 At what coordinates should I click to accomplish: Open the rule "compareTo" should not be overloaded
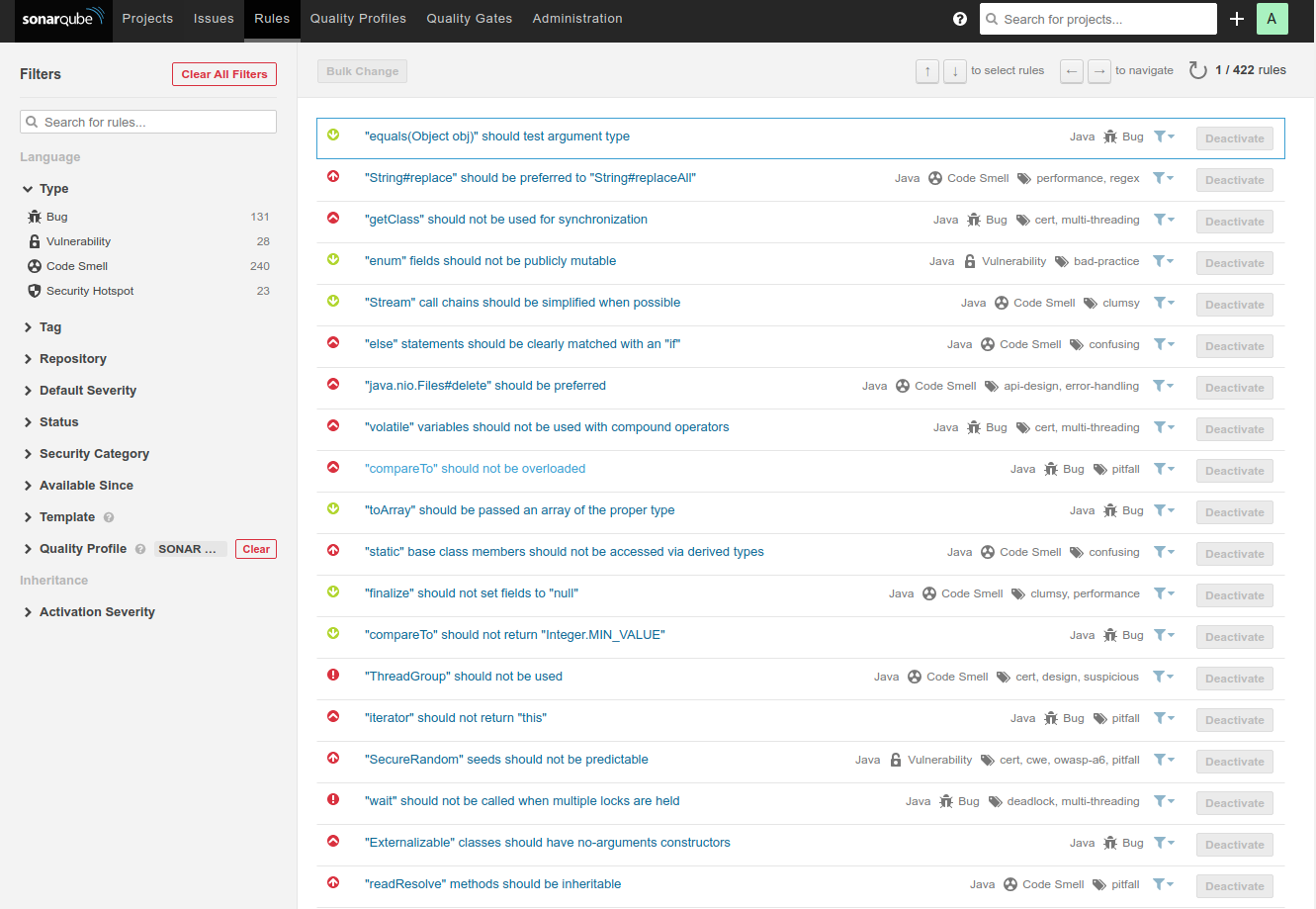(x=476, y=468)
